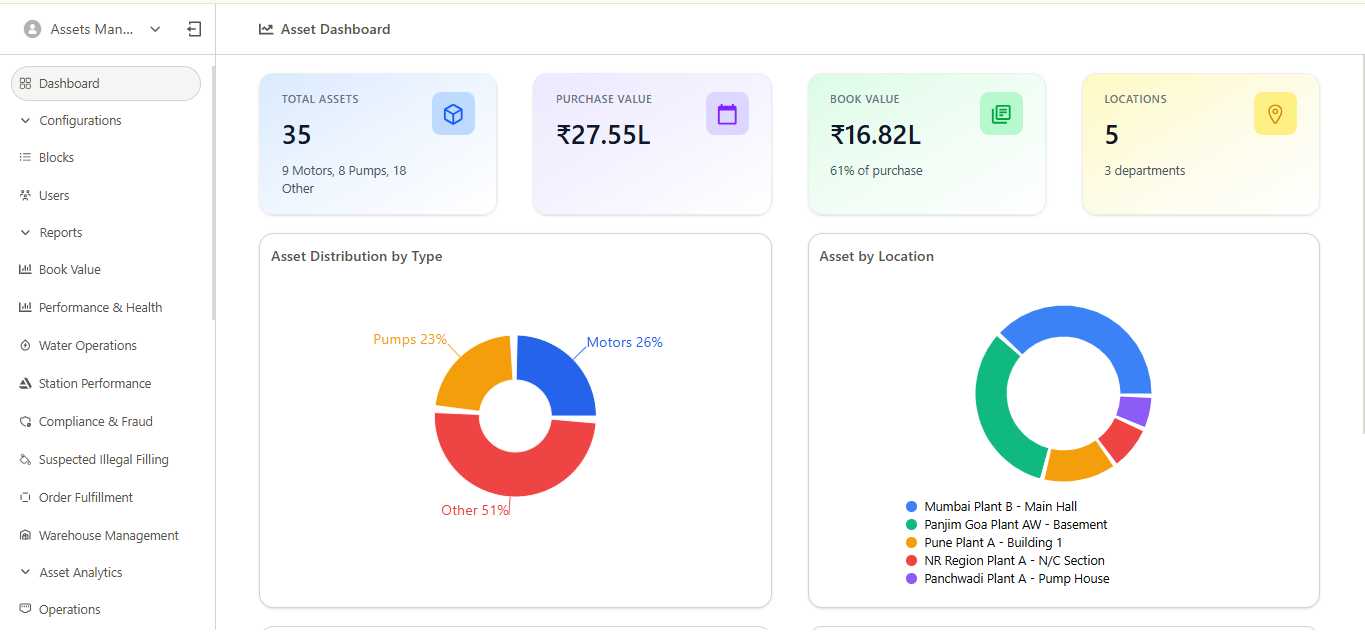Click the cube icon on Total Assets card
Image resolution: width=1365 pixels, height=634 pixels.
453,114
